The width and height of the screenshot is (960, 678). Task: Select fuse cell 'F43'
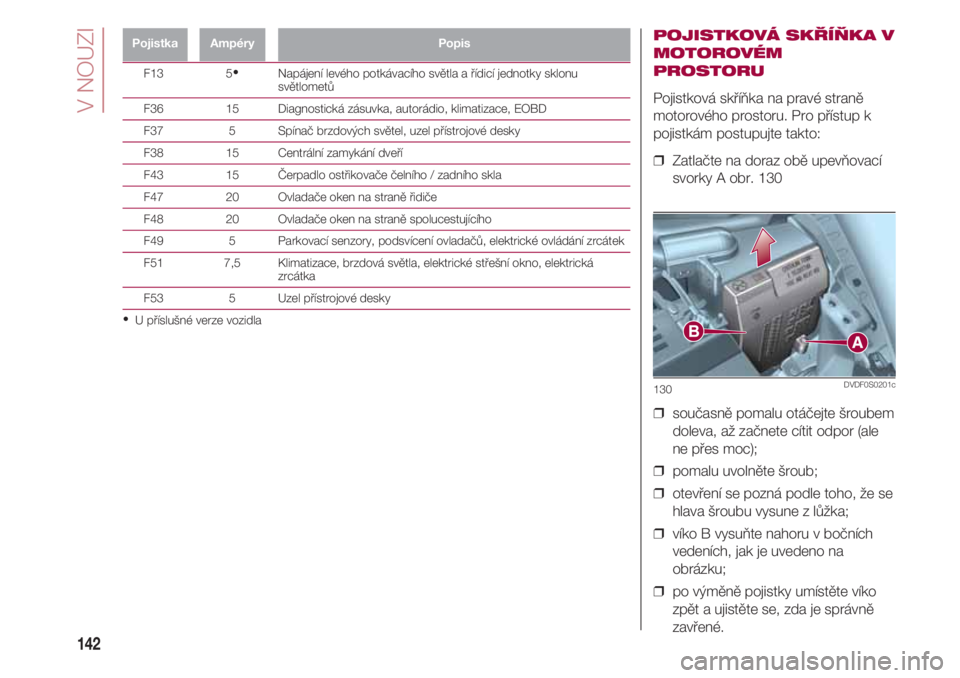153,175
